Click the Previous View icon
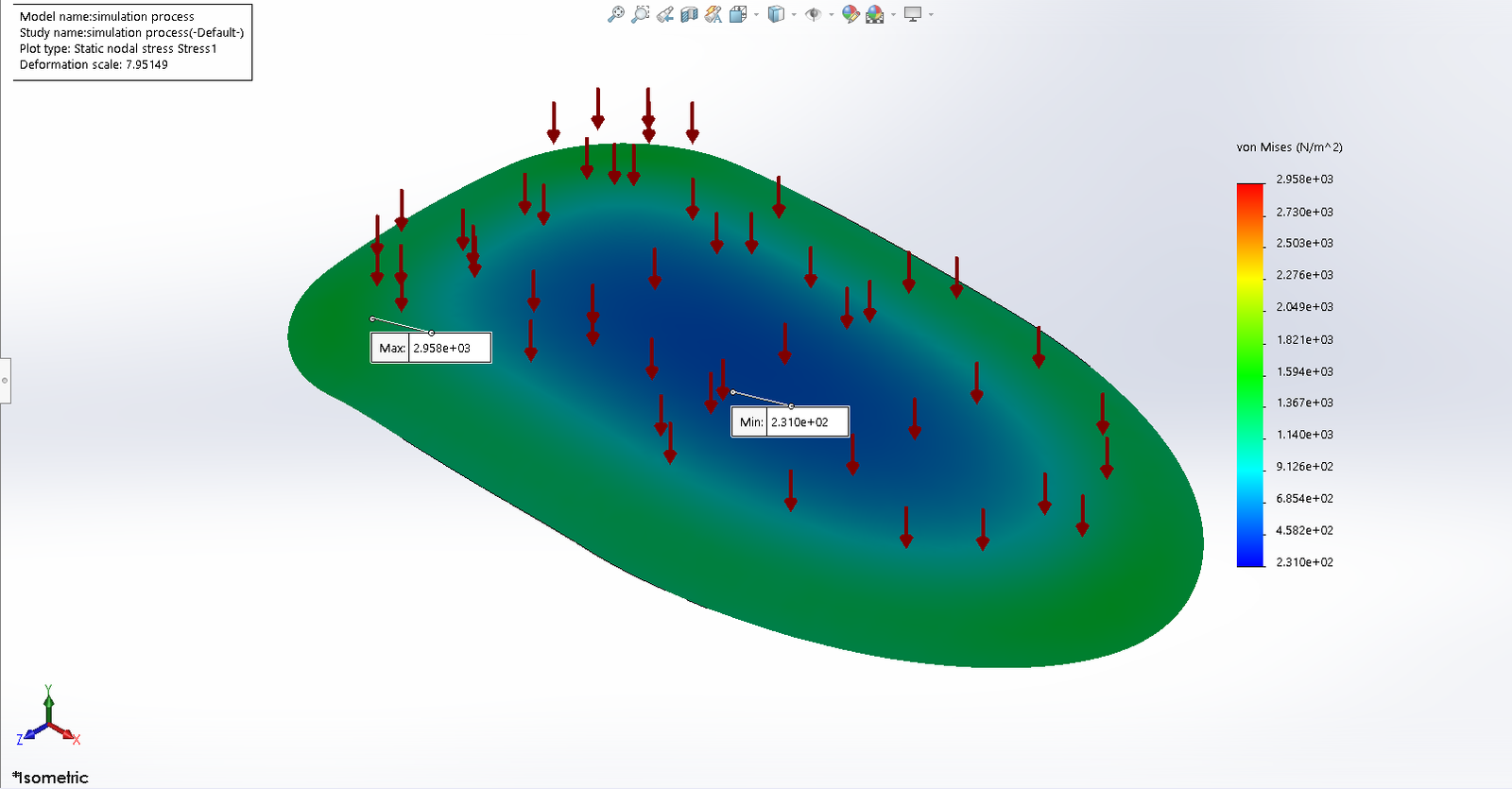The height and width of the screenshot is (789, 1512). (x=665, y=14)
